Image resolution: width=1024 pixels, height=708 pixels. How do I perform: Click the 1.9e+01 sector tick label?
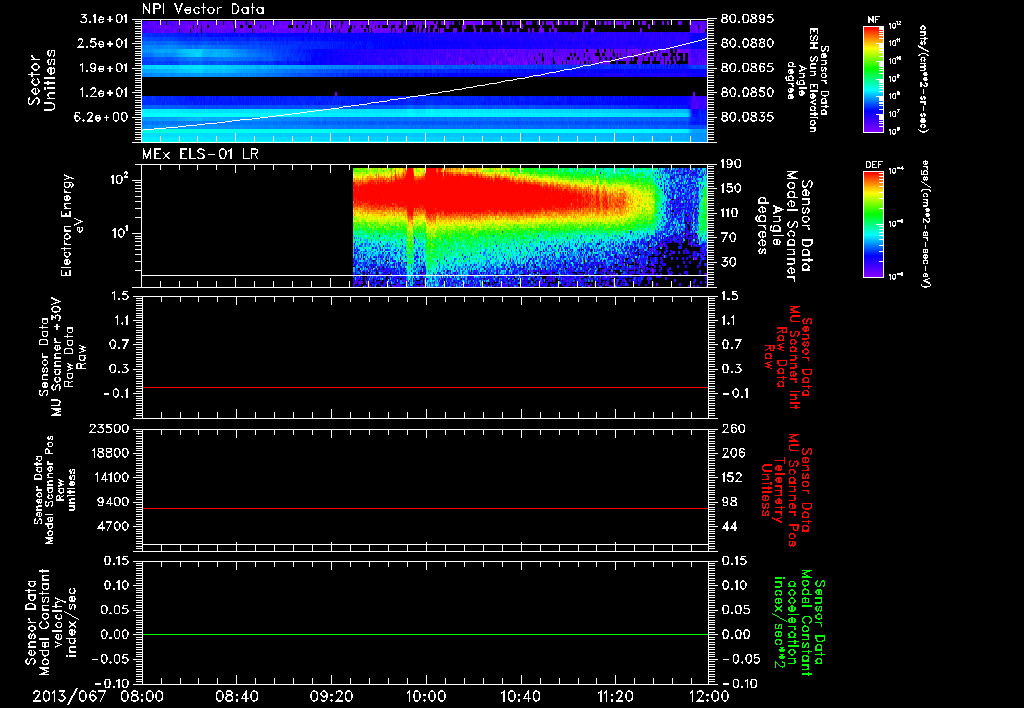click(104, 68)
